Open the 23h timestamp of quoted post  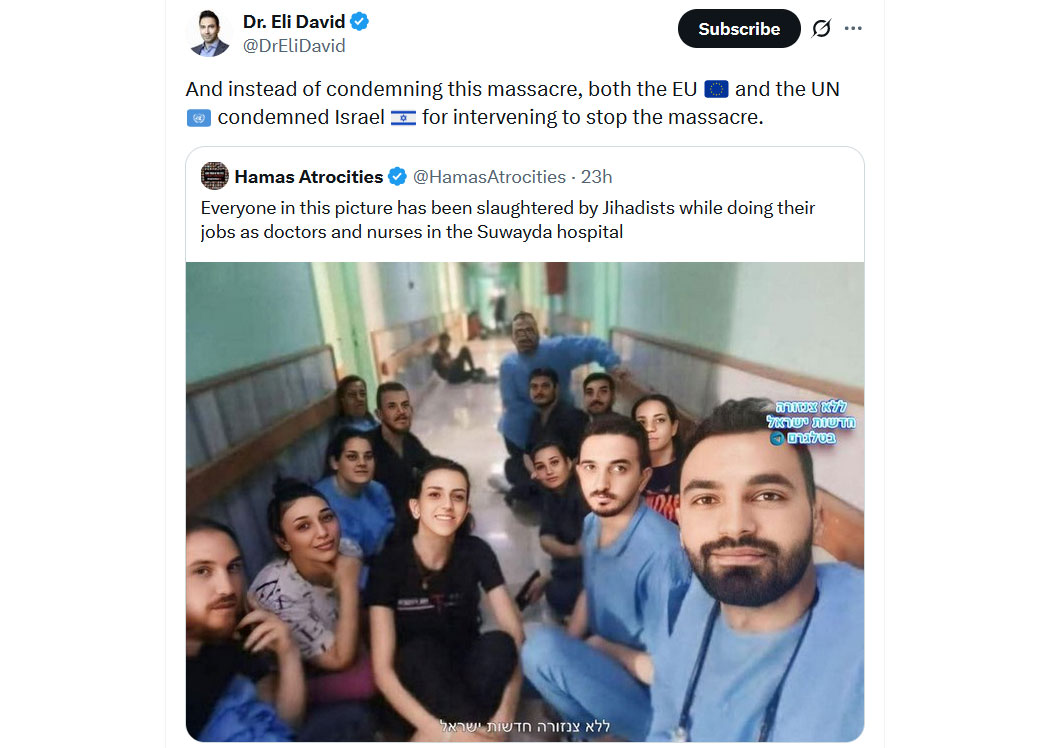[x=596, y=177]
